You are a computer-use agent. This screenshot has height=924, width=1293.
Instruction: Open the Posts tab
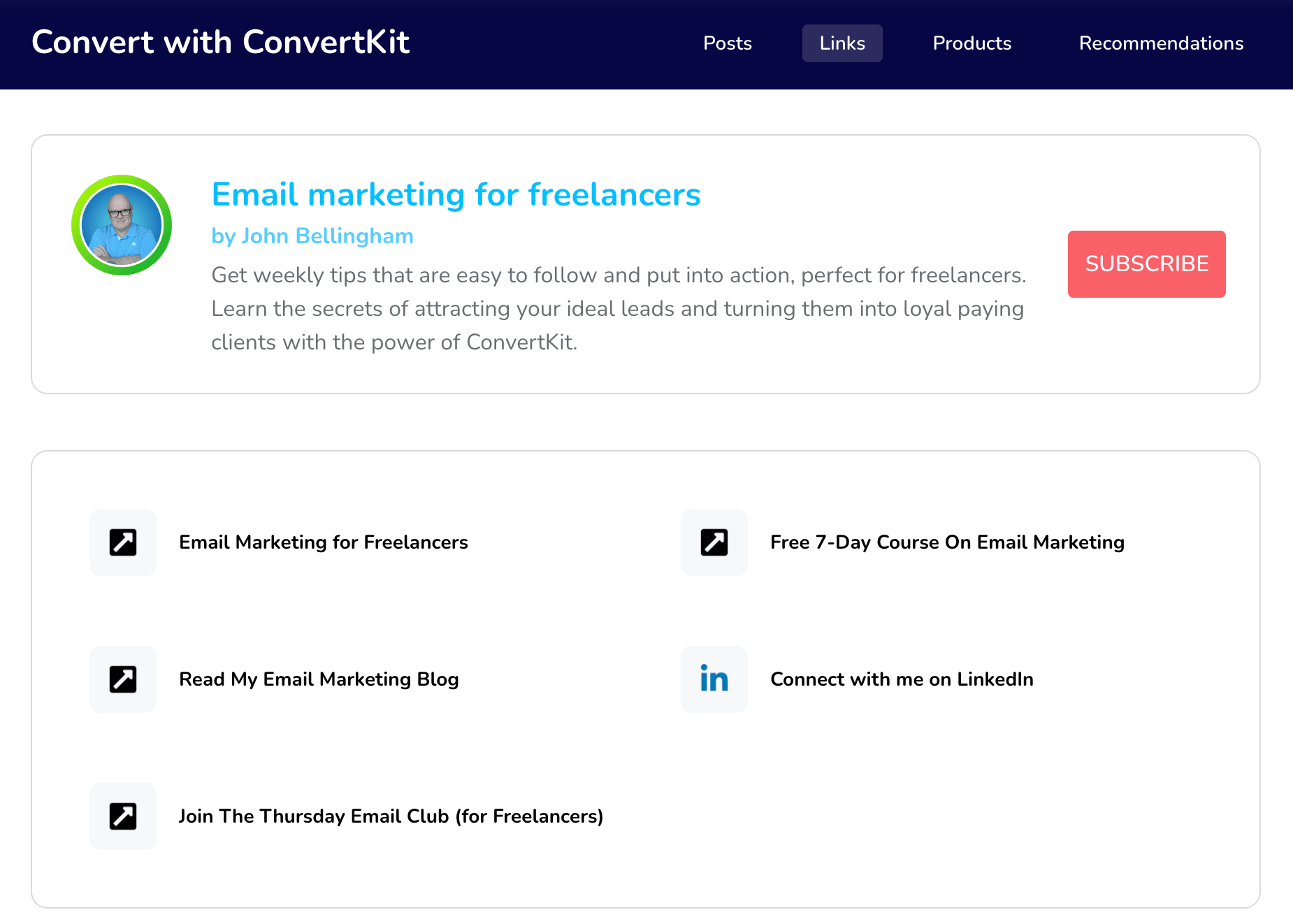(x=728, y=43)
